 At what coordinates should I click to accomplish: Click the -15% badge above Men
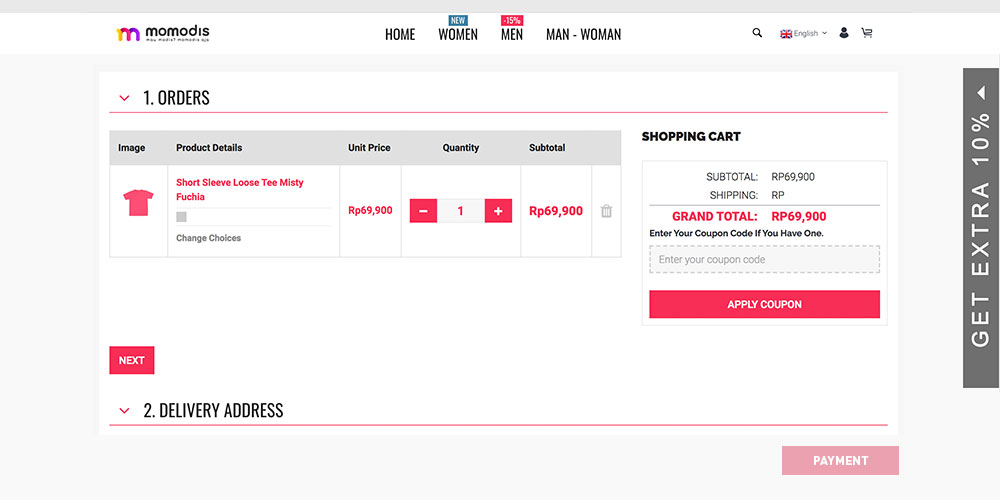511,20
